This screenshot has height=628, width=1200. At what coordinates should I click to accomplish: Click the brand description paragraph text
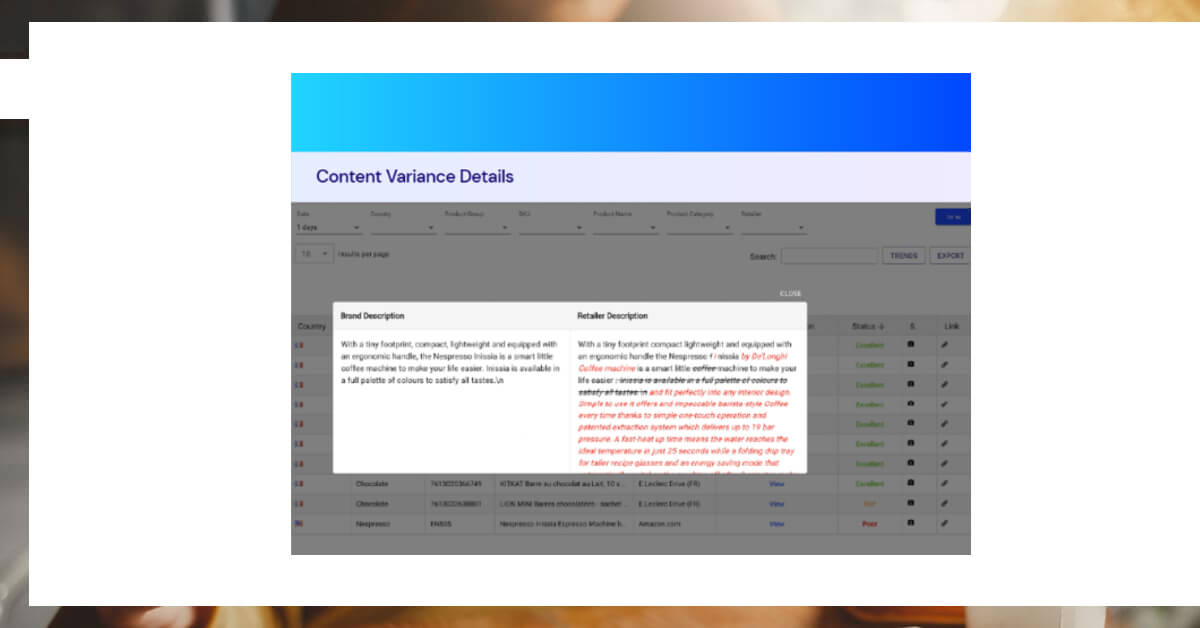click(450, 362)
